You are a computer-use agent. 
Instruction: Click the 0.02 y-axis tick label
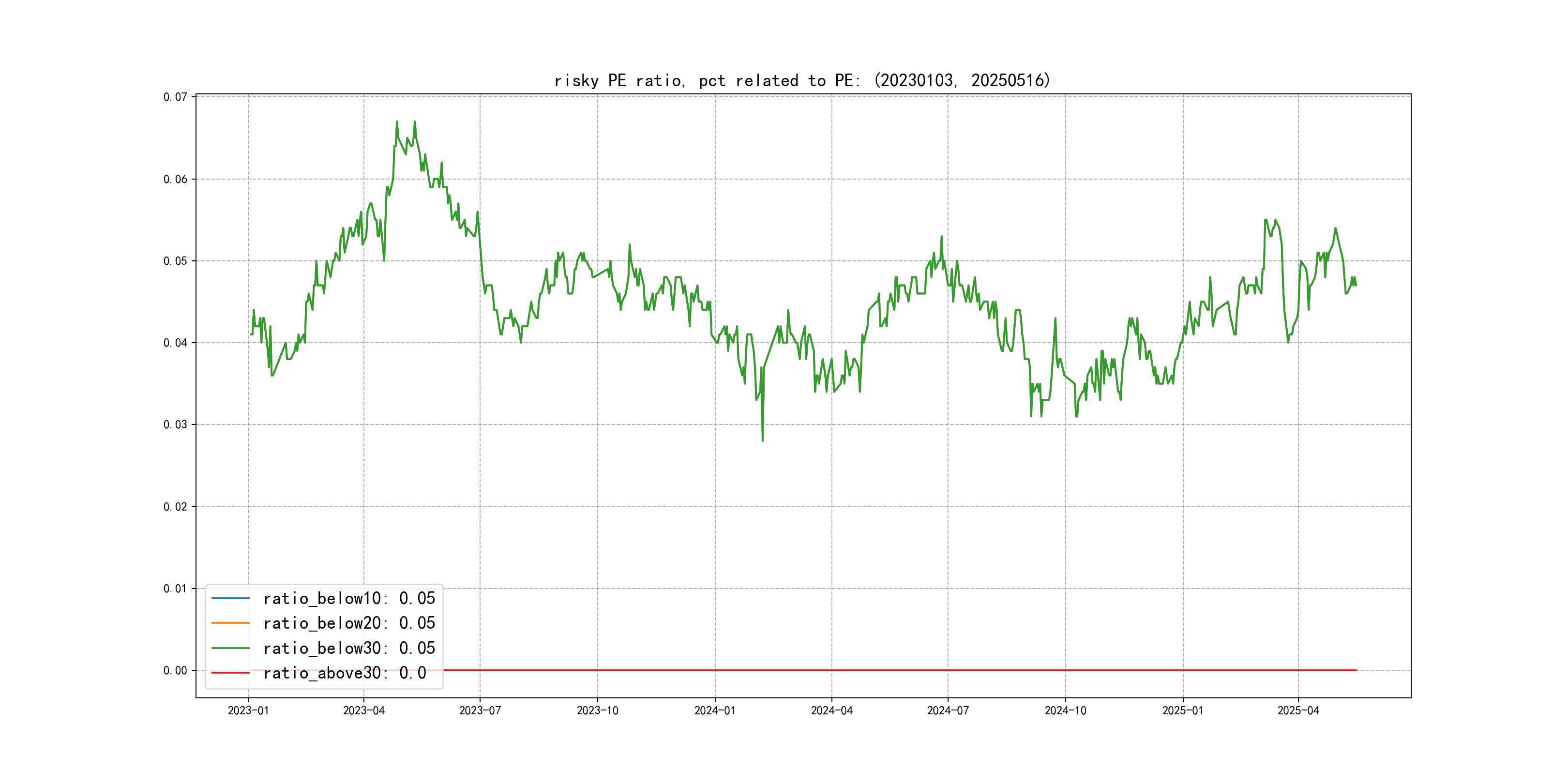[x=175, y=506]
